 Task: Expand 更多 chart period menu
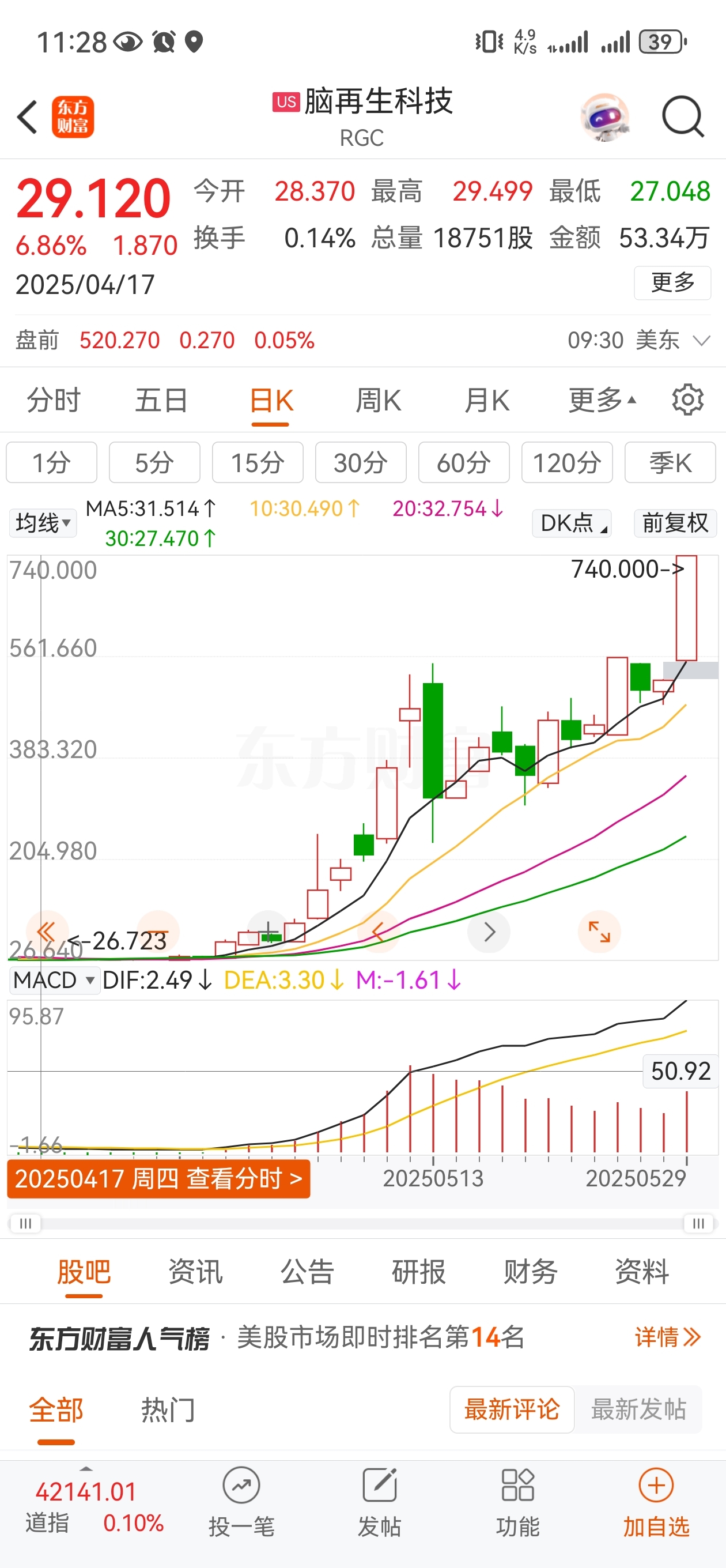click(x=602, y=400)
